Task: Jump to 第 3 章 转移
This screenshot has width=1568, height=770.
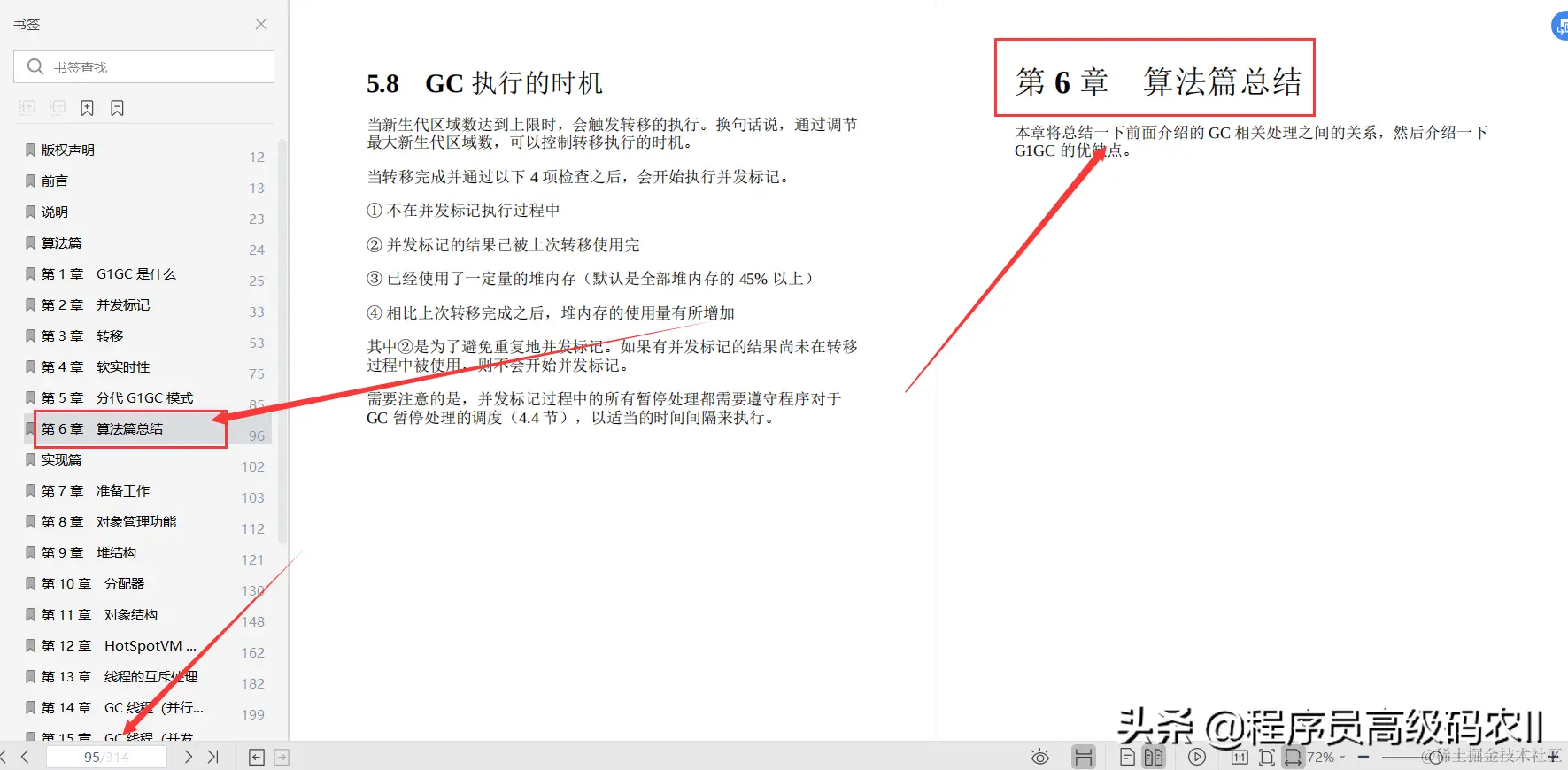Action: [x=82, y=335]
